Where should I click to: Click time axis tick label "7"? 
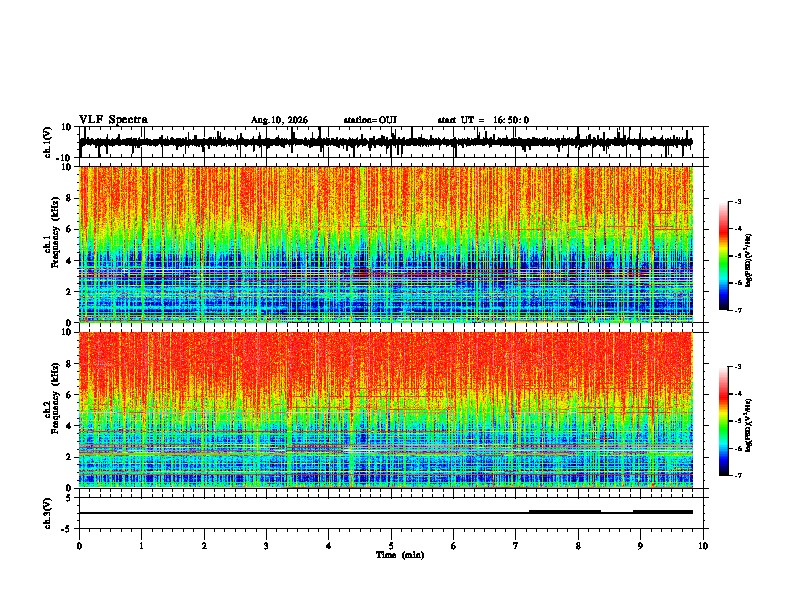click(x=516, y=546)
